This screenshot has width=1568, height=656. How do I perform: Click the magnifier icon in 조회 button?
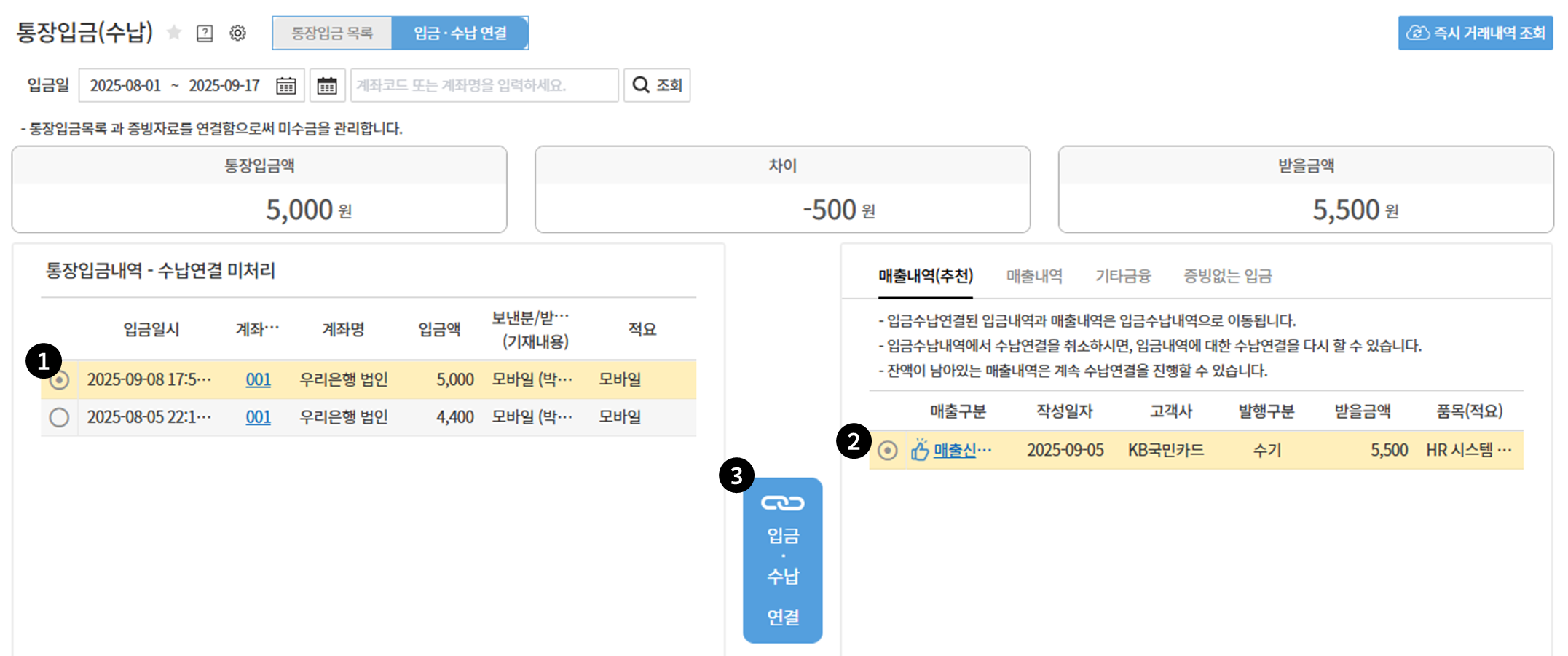tap(640, 85)
